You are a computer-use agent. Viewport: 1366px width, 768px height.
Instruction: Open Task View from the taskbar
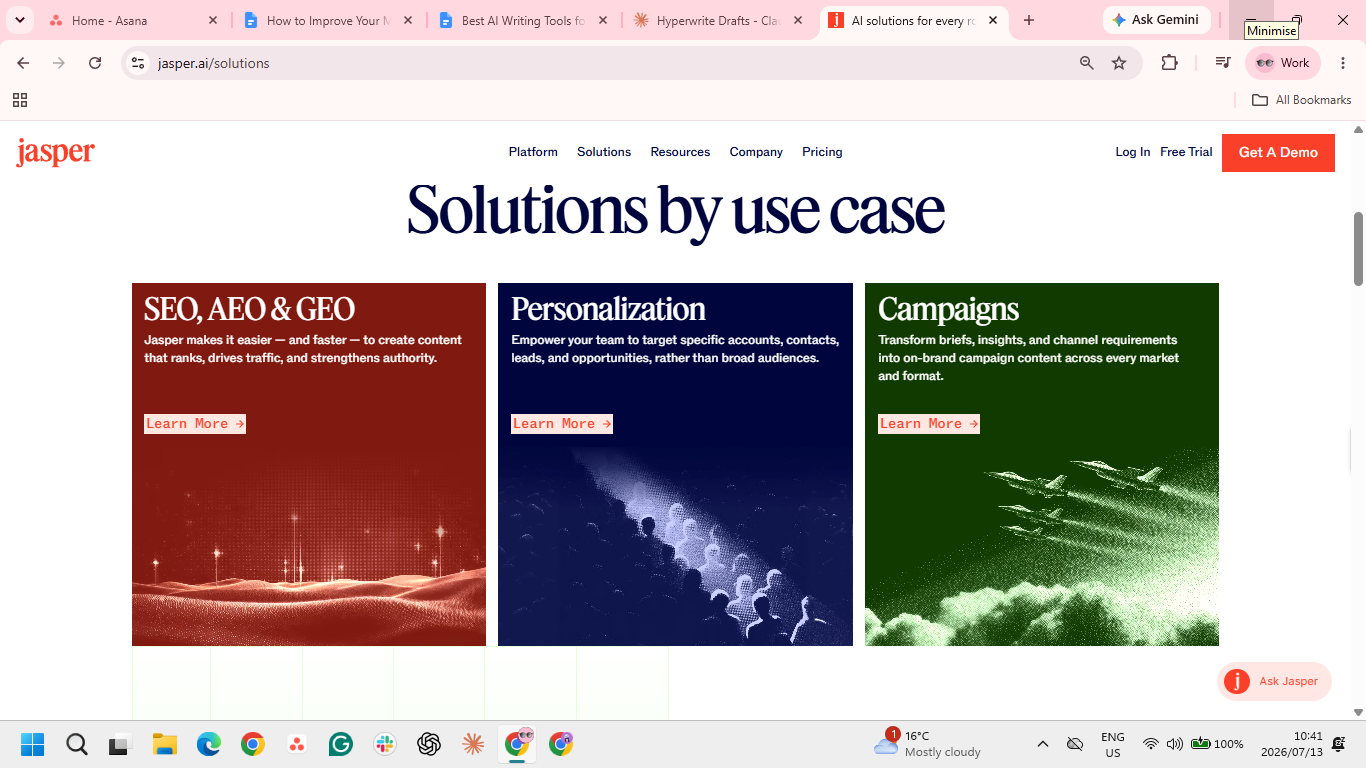pos(121,744)
